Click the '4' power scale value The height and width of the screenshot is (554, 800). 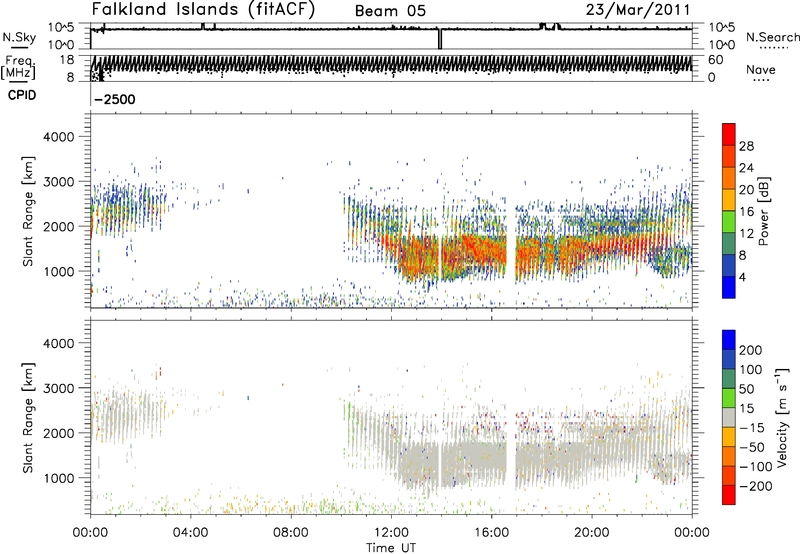tap(742, 277)
